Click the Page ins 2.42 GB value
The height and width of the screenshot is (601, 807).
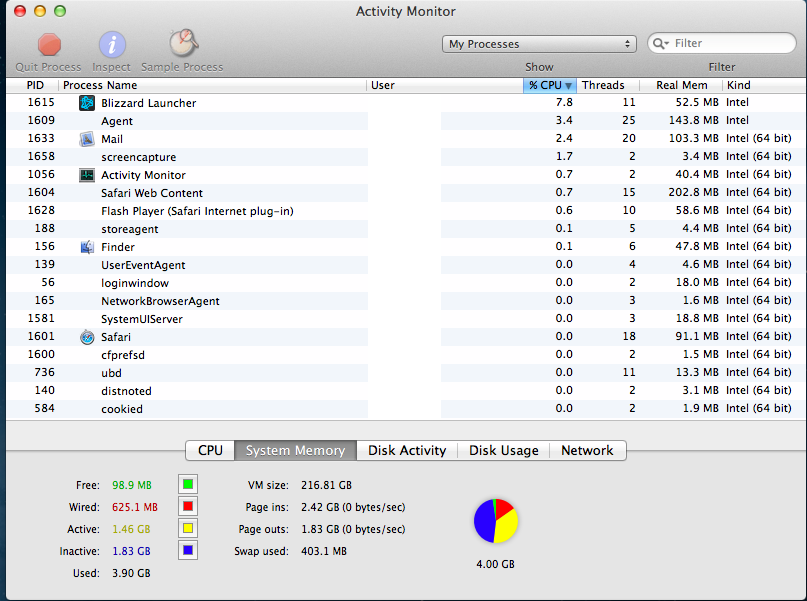tap(353, 507)
